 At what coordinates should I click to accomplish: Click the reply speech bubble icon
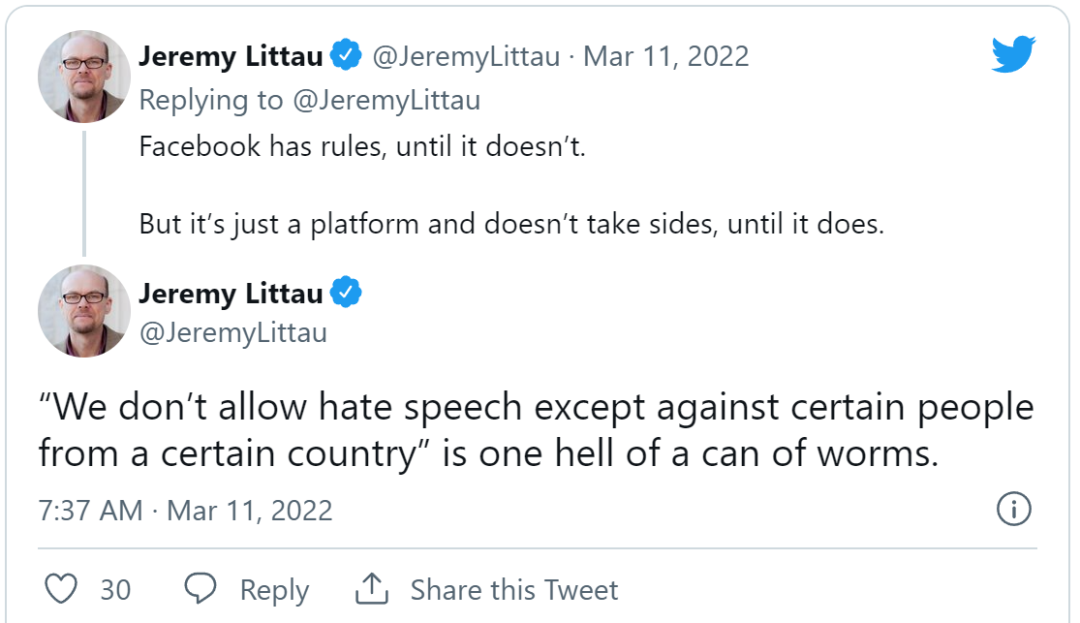[201, 588]
